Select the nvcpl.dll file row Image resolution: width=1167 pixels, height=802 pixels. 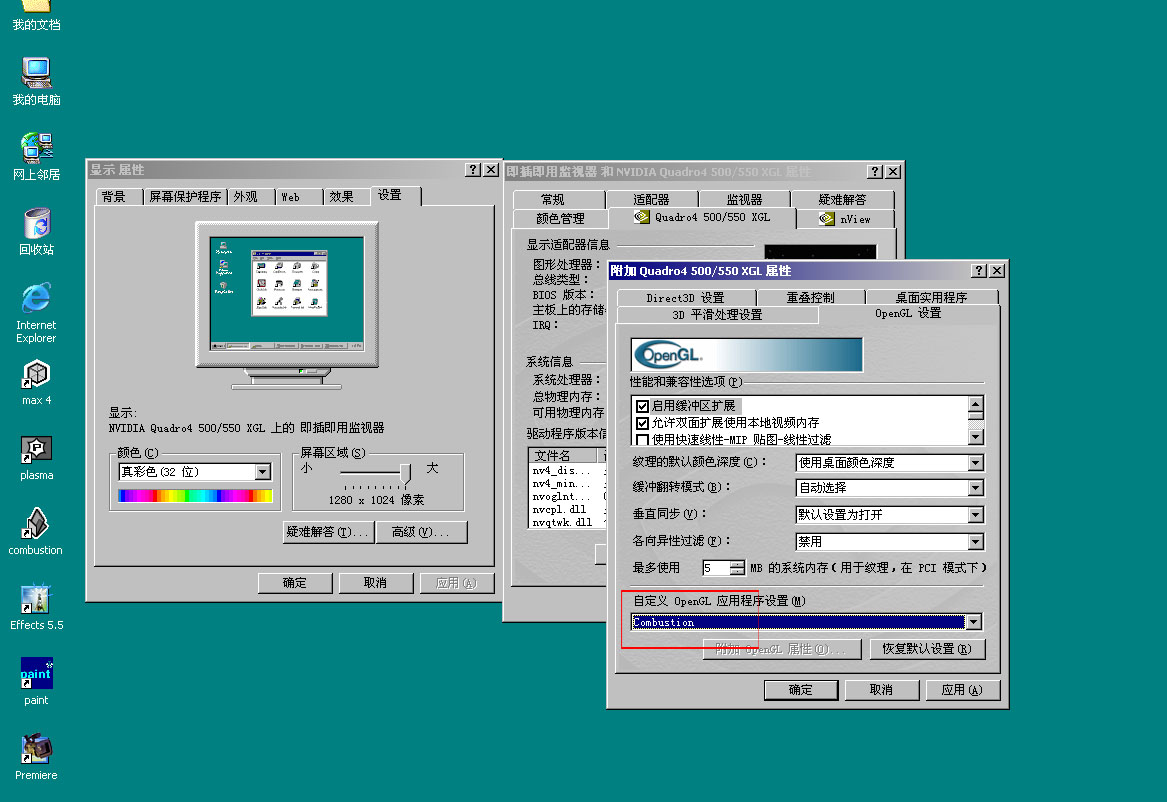coord(562,510)
